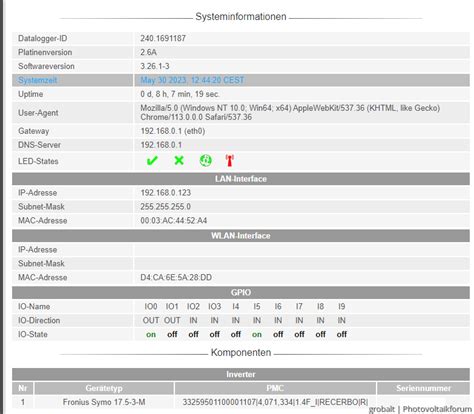
Task: Click the Inverter section header
Action: [x=241, y=374]
